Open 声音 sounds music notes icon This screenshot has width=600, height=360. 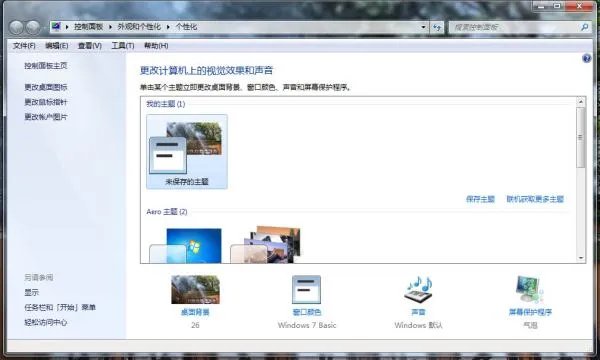418,289
